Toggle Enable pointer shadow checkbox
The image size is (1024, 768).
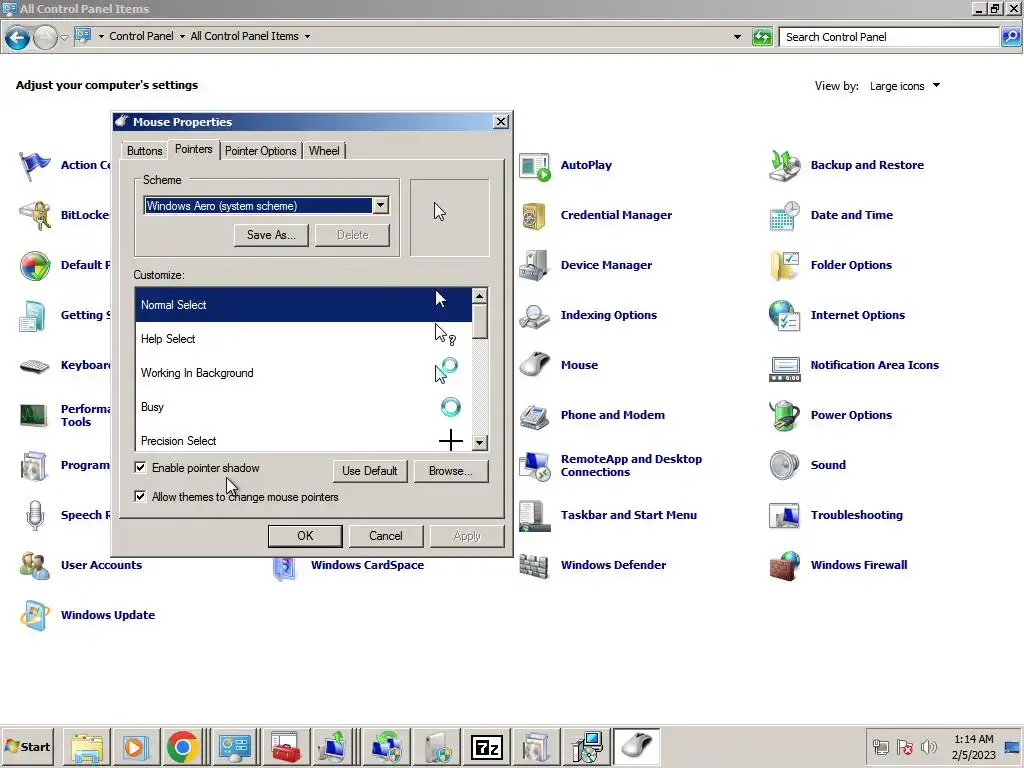click(x=140, y=468)
